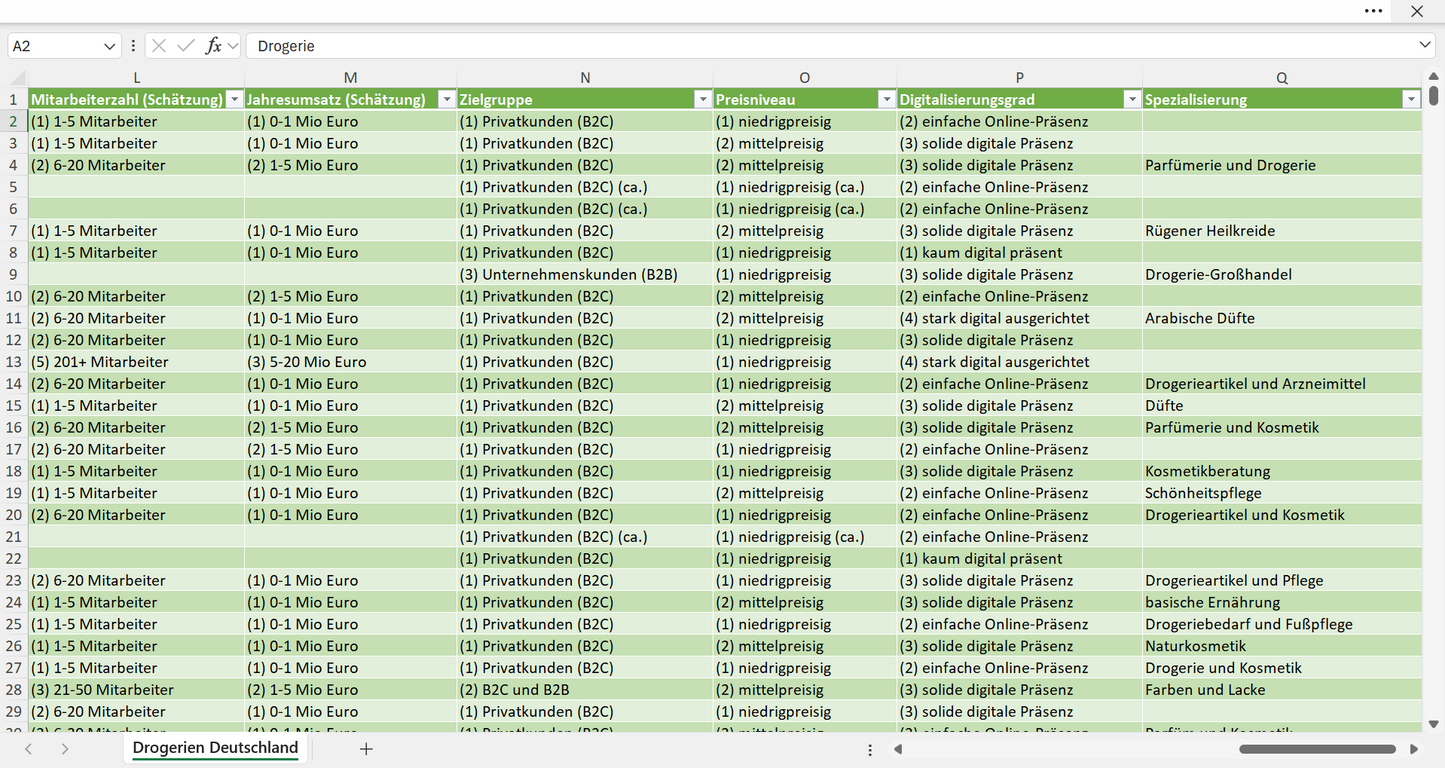The image size is (1445, 768).
Task: Click cell '(2) B2C und B2B'
Action: coord(585,690)
